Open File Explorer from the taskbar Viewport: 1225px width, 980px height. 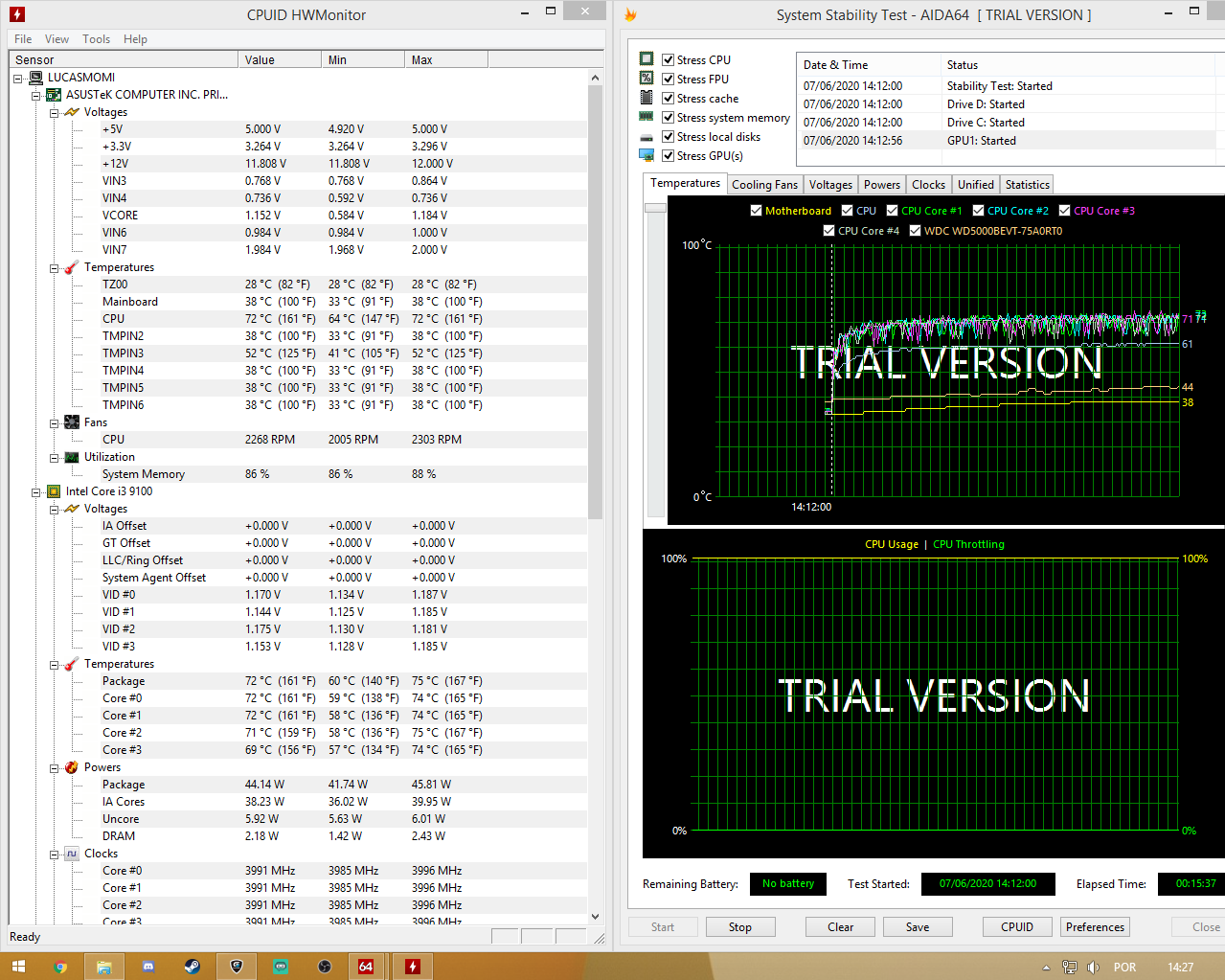pos(103,967)
